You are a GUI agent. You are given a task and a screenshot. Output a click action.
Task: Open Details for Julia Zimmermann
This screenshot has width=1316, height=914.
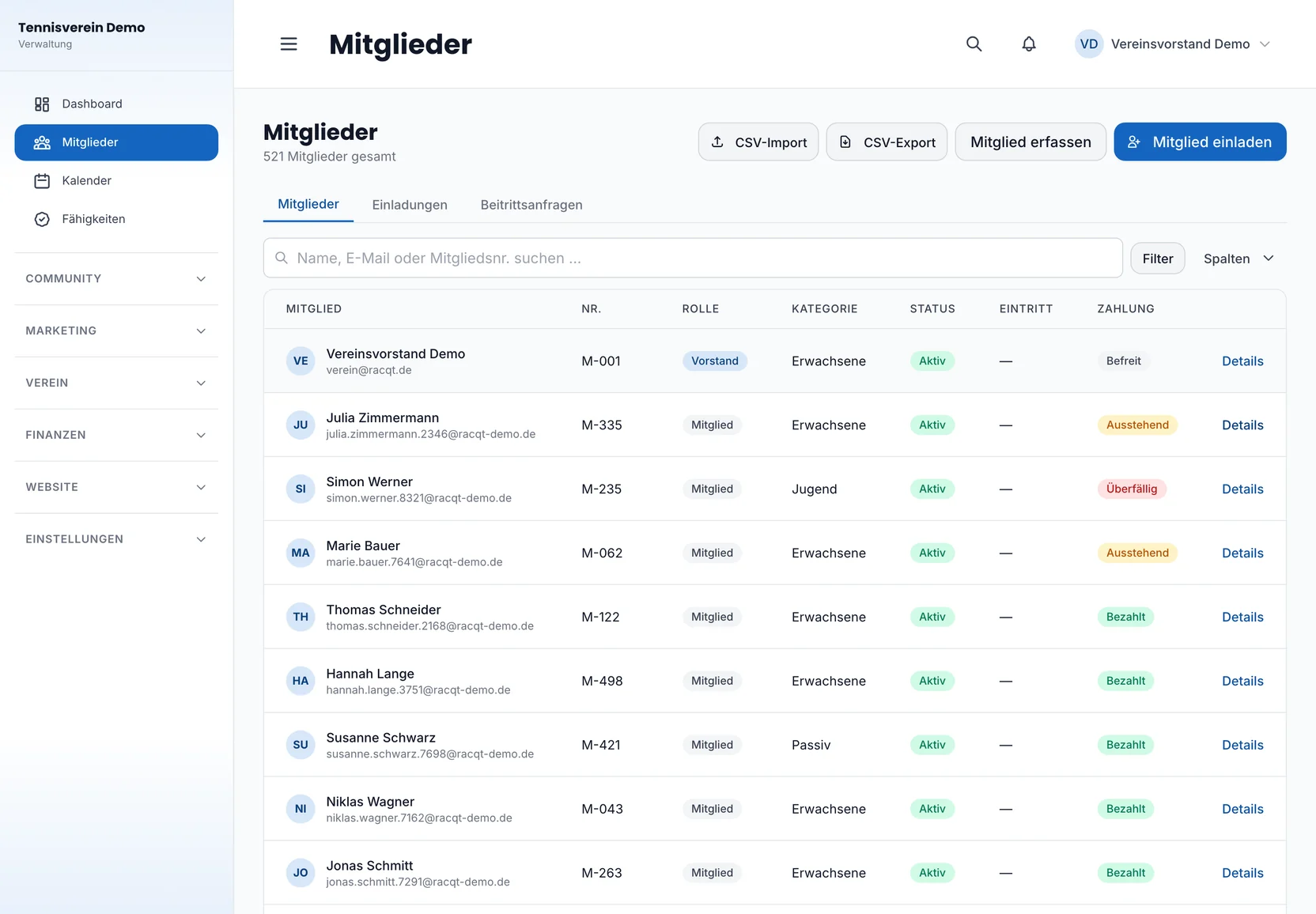(x=1242, y=425)
